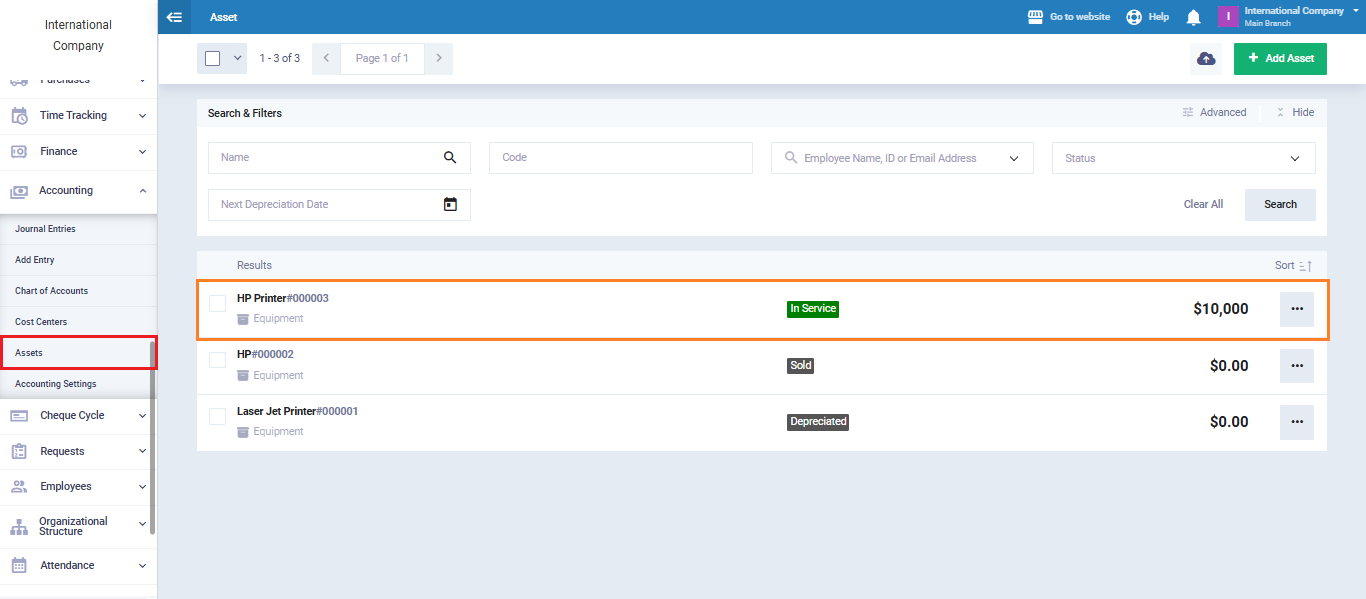Go to Journal Entries in sidebar
The height and width of the screenshot is (599, 1366).
[45, 229]
